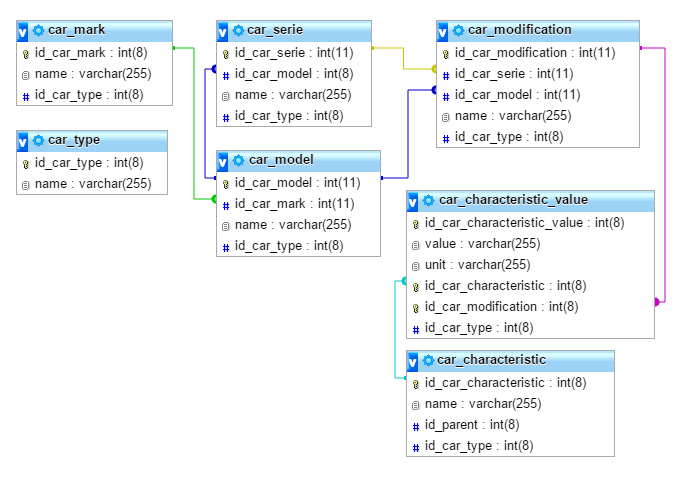This screenshot has height=479, width=685.
Task: Click the magenta relation endpoint on car_characteristic_value
Action: click(x=657, y=302)
